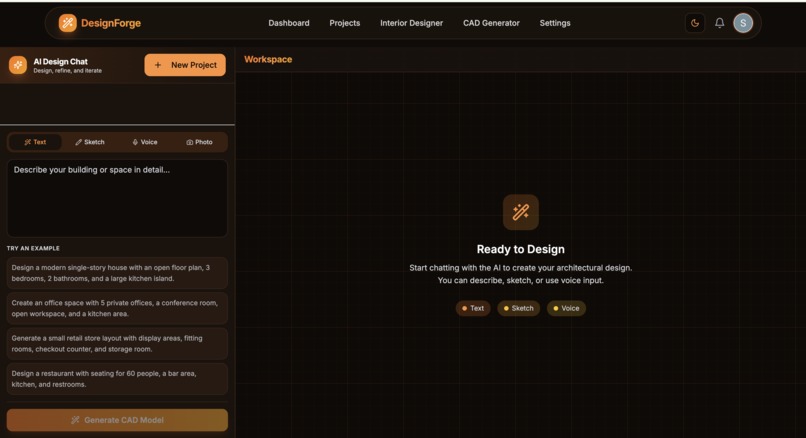The image size is (806, 438).
Task: Focus the building description text area
Action: click(117, 198)
